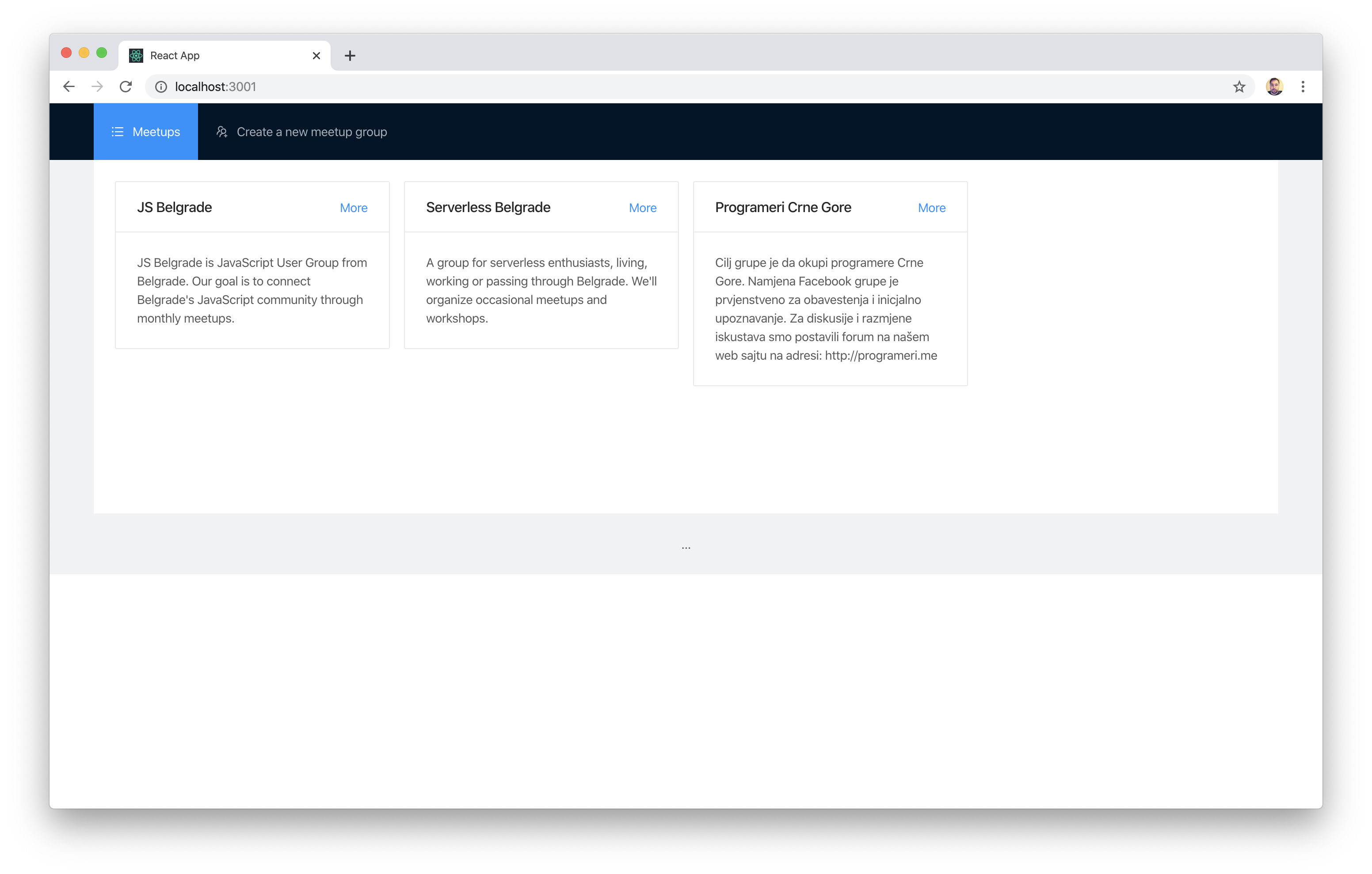The width and height of the screenshot is (1372, 874).
Task: Open More for JS Belgrade
Action: point(353,208)
